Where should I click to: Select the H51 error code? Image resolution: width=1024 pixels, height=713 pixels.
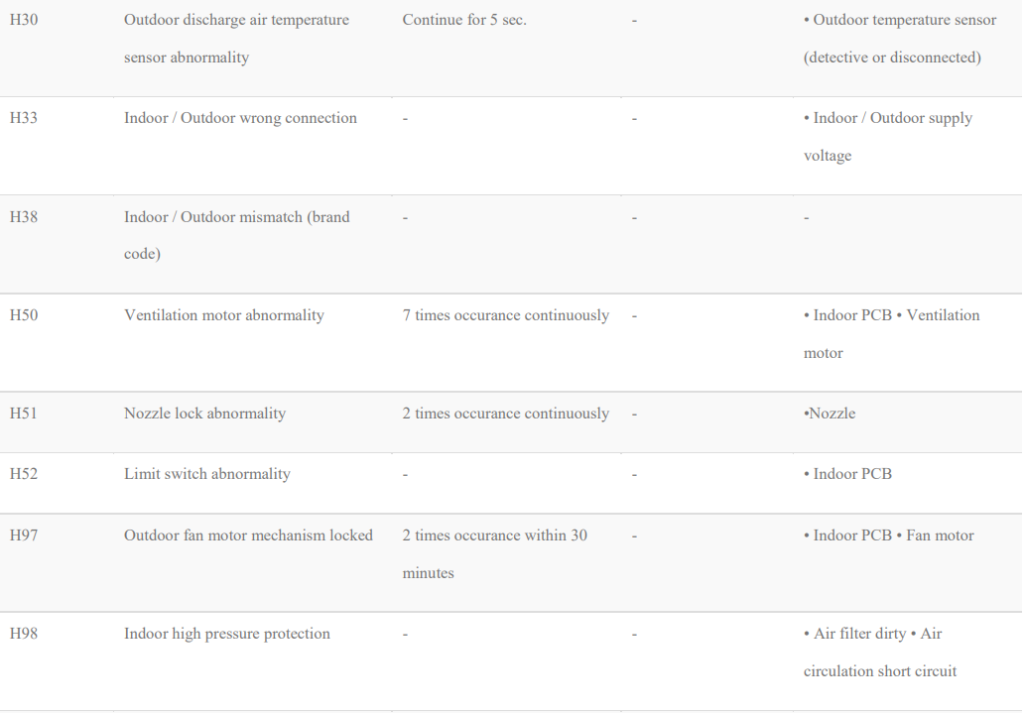24,413
